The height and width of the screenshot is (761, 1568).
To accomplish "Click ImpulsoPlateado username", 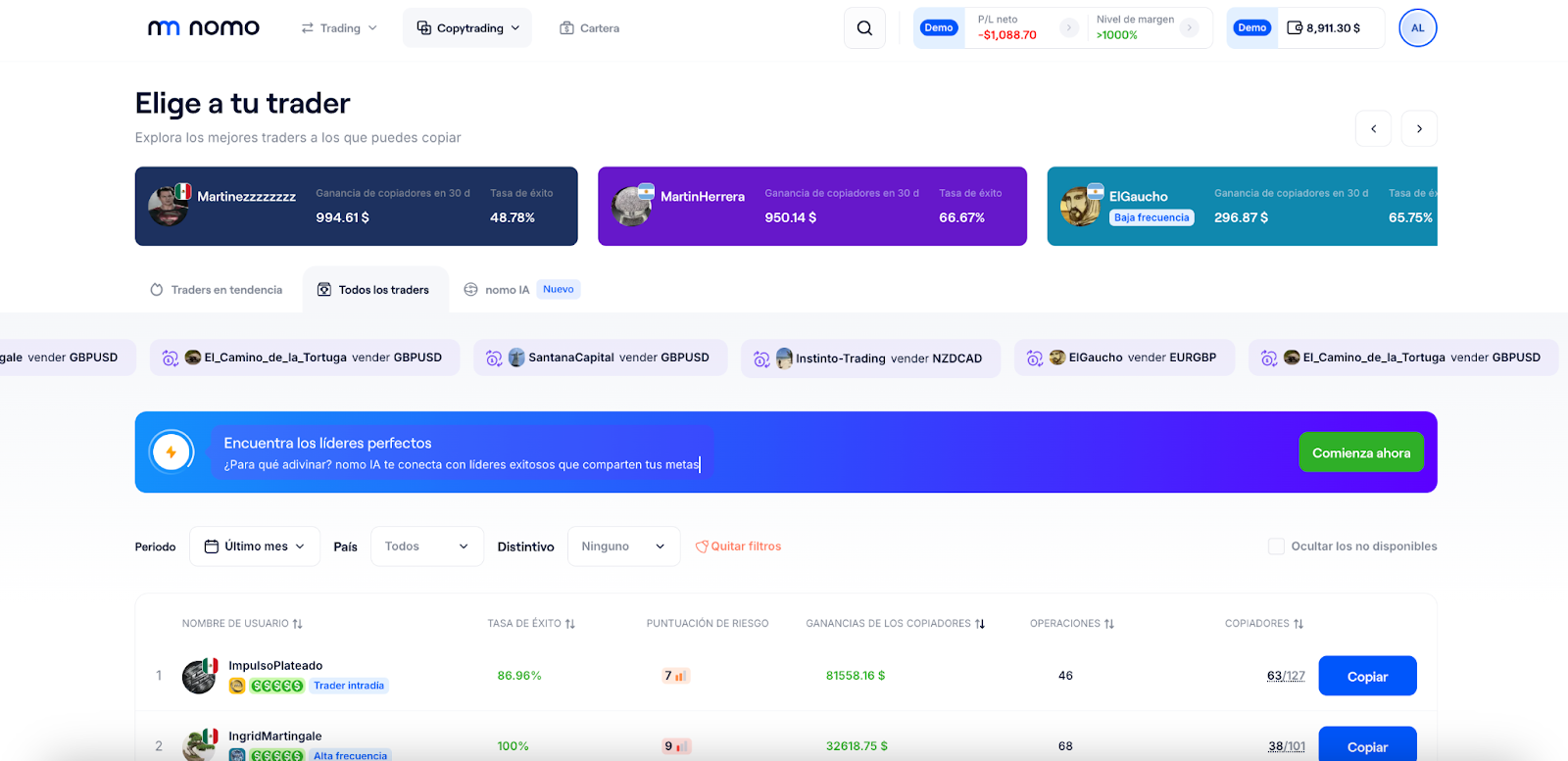I will [275, 666].
